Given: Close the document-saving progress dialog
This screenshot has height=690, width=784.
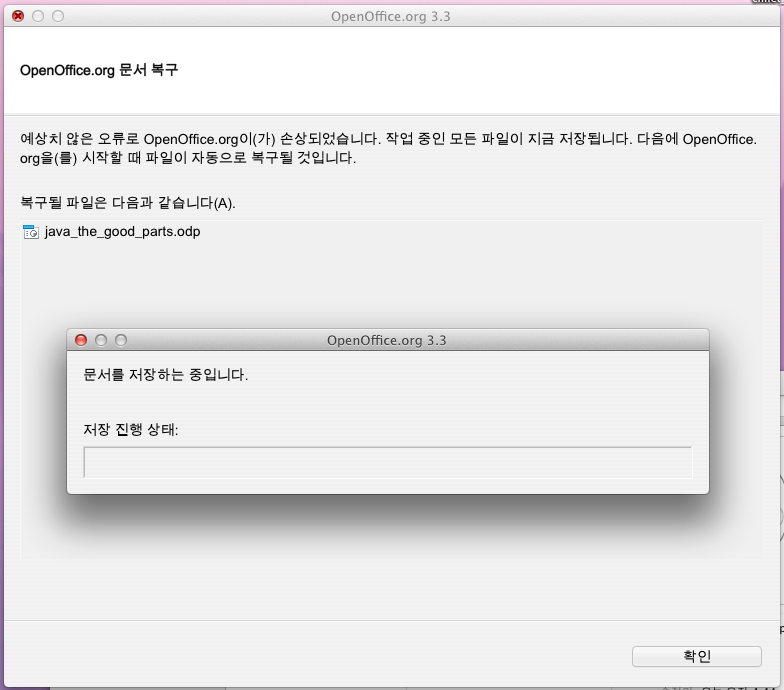Looking at the screenshot, I should [x=82, y=340].
